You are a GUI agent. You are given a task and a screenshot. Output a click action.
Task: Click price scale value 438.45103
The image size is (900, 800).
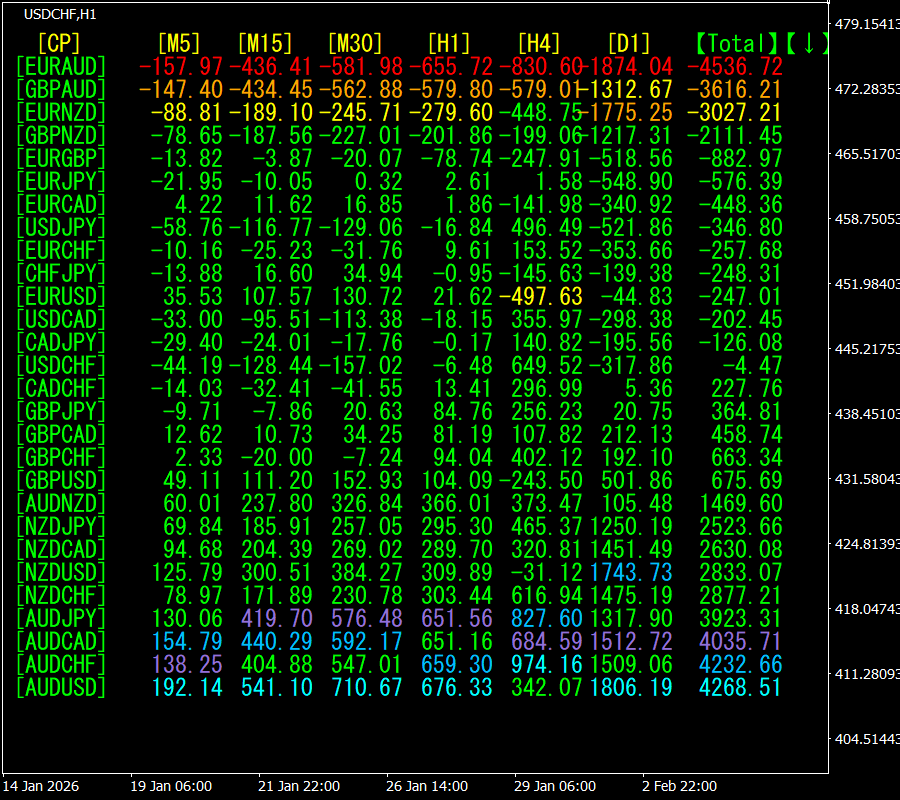[867, 414]
